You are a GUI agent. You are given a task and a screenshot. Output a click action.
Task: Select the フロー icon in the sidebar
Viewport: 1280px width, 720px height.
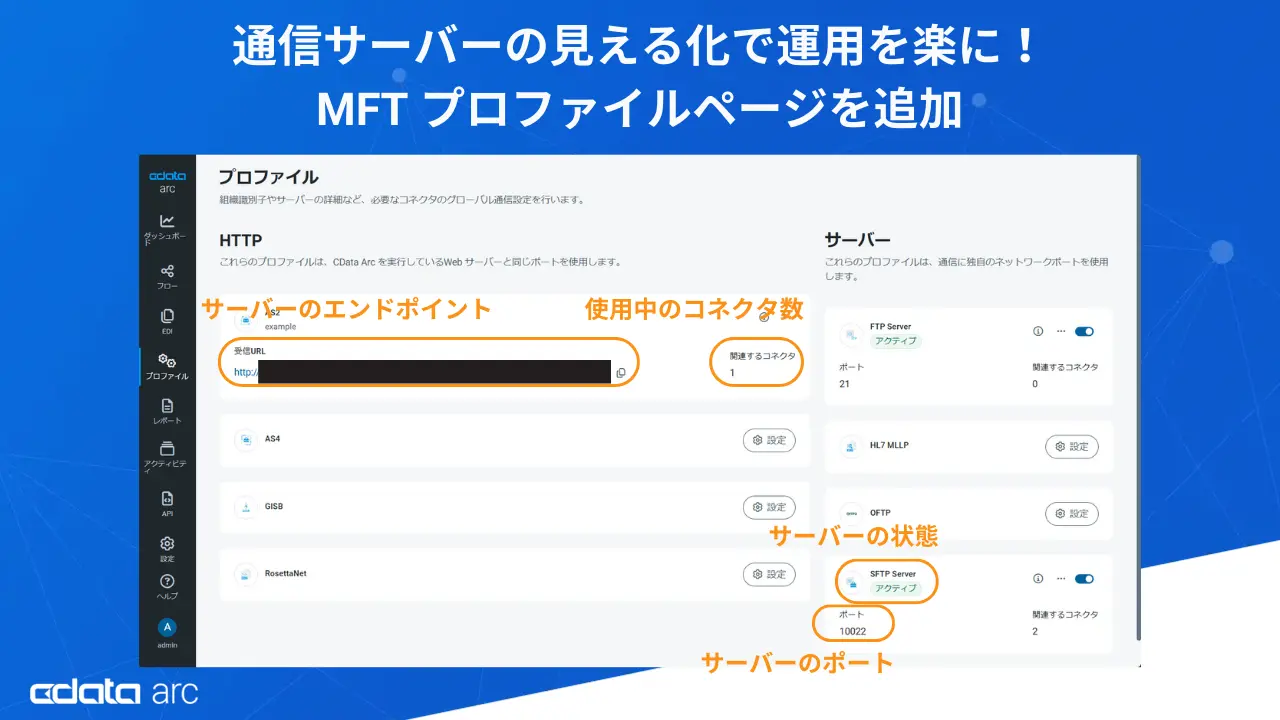pyautogui.click(x=168, y=271)
